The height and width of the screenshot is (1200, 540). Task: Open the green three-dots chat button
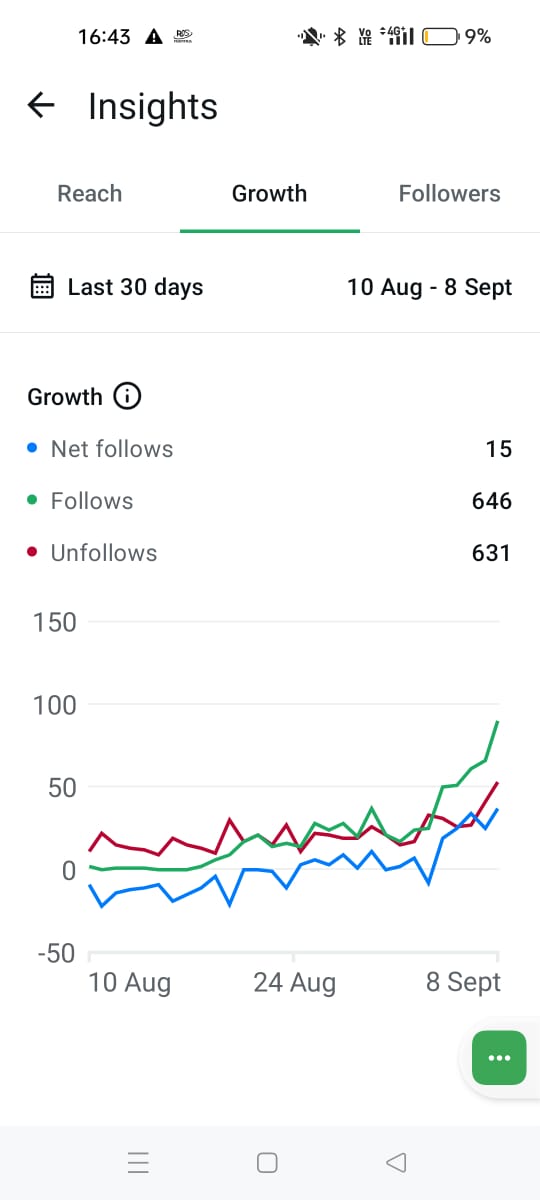[x=499, y=1057]
